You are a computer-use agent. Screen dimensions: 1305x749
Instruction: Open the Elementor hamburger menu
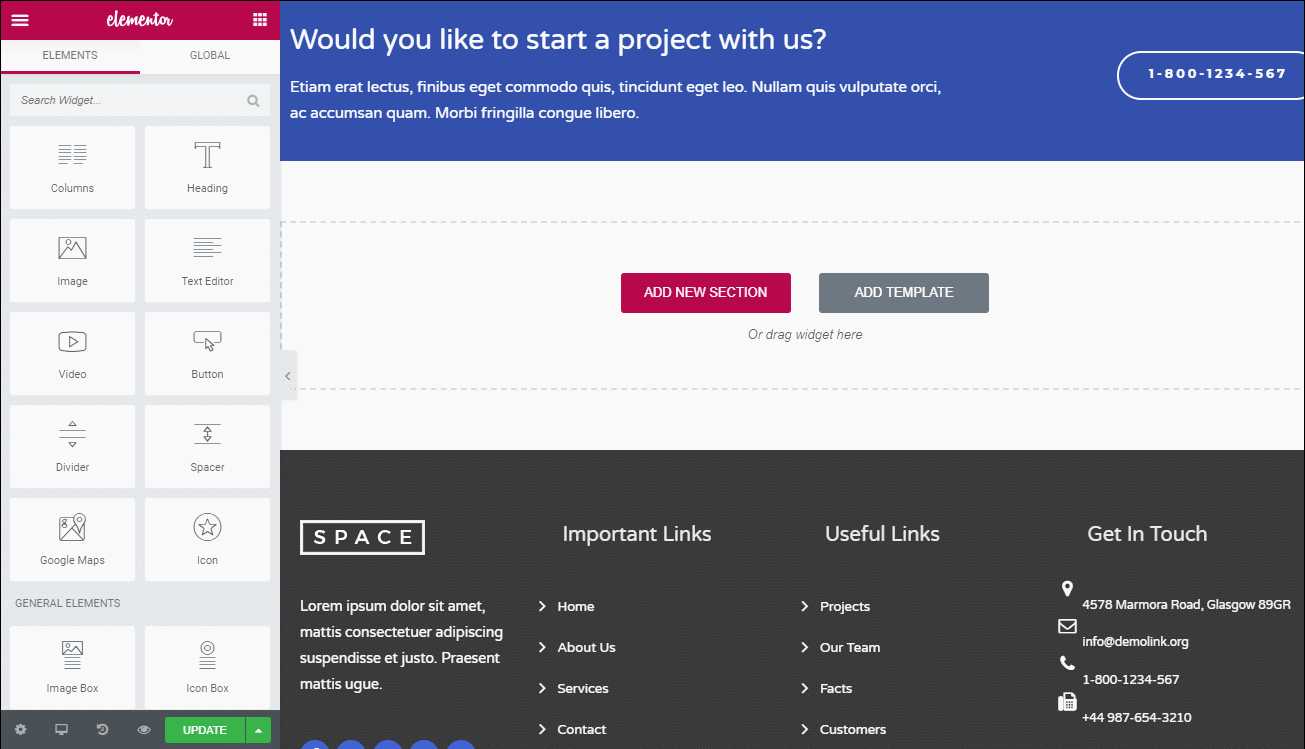(20, 20)
